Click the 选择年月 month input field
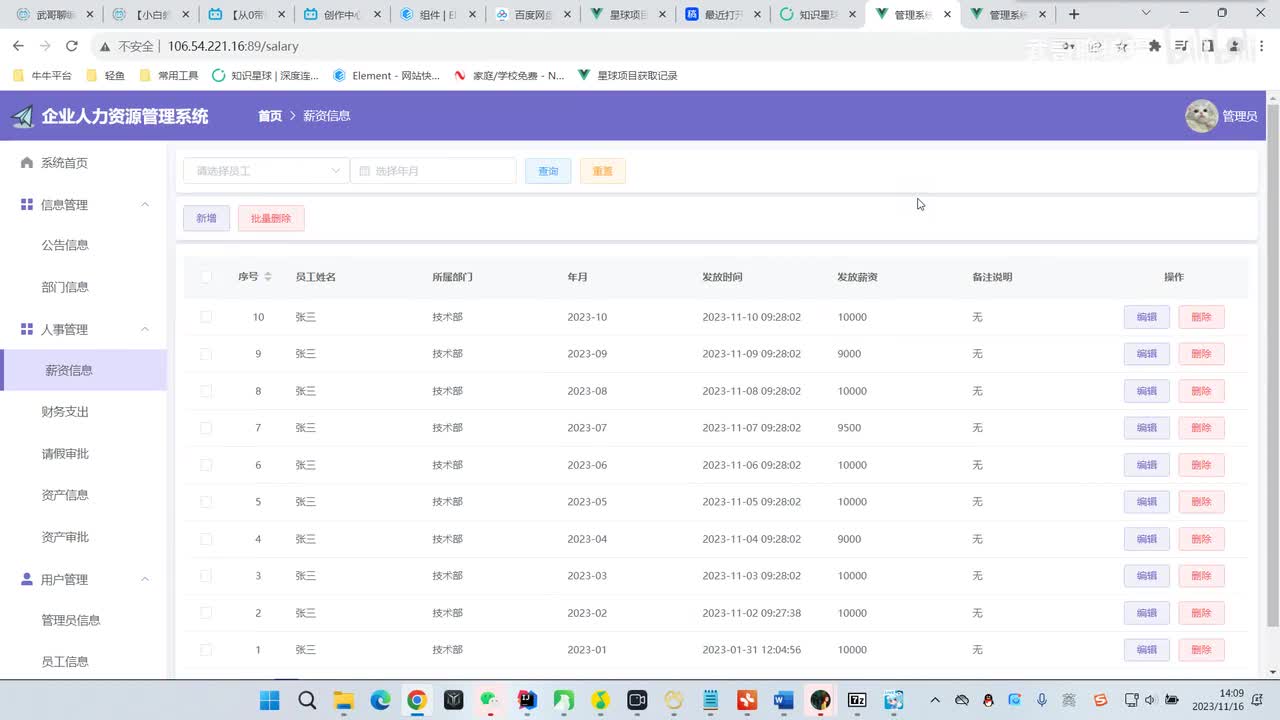1280x720 pixels. 433,171
